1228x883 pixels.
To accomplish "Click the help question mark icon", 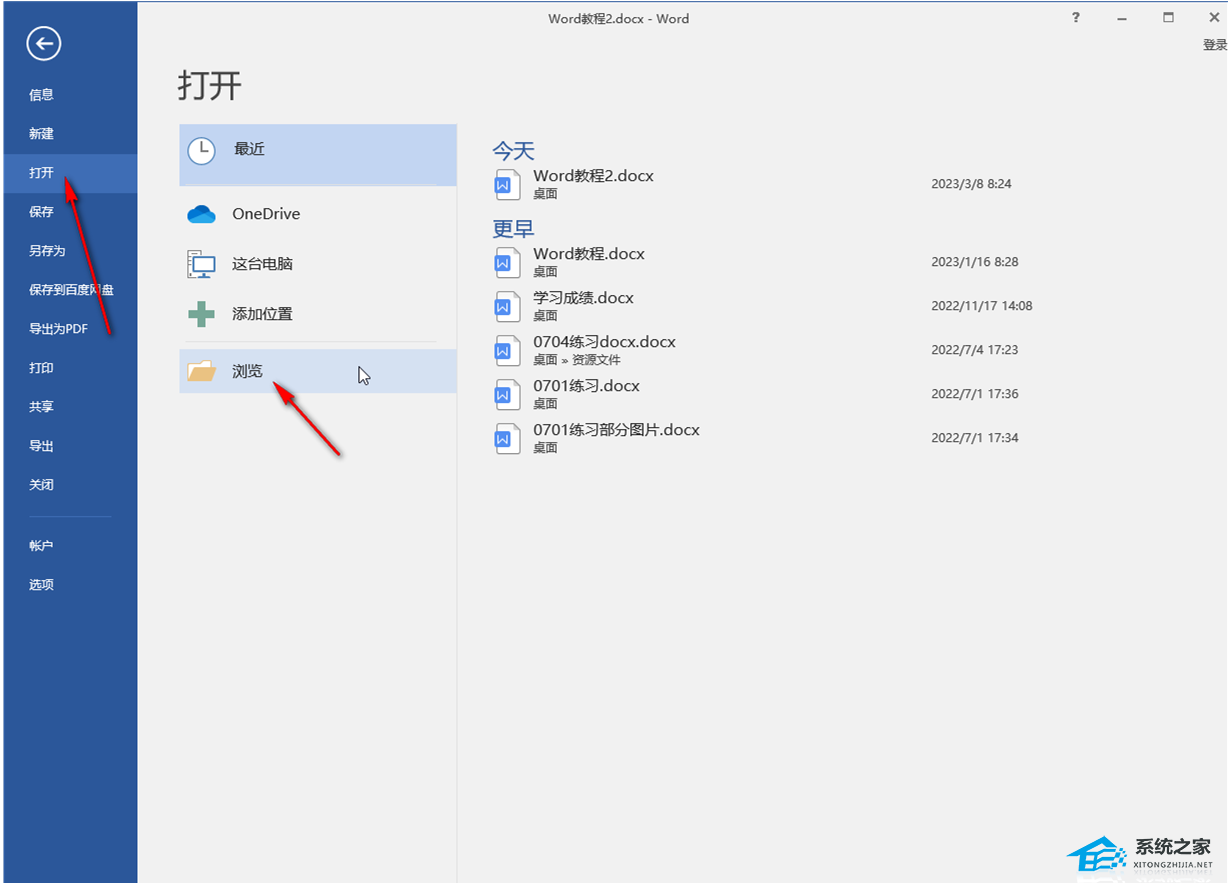I will point(1076,18).
